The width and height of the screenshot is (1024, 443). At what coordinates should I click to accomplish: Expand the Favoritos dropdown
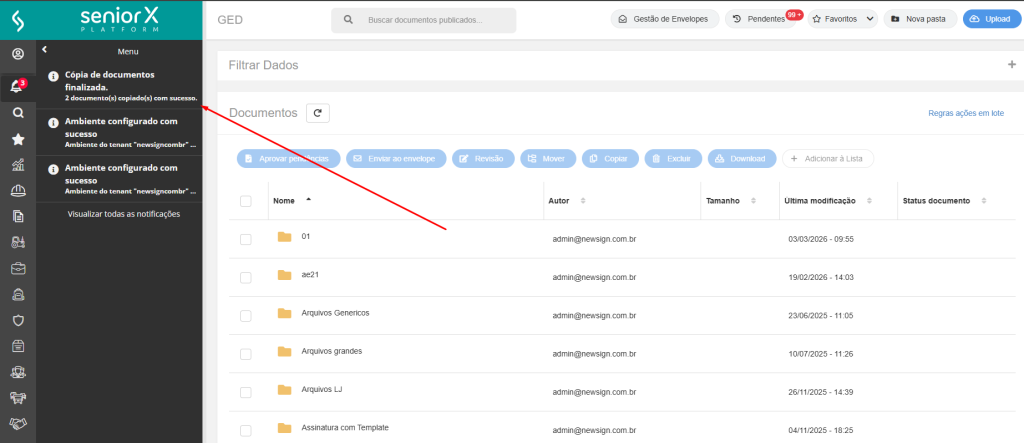click(842, 19)
